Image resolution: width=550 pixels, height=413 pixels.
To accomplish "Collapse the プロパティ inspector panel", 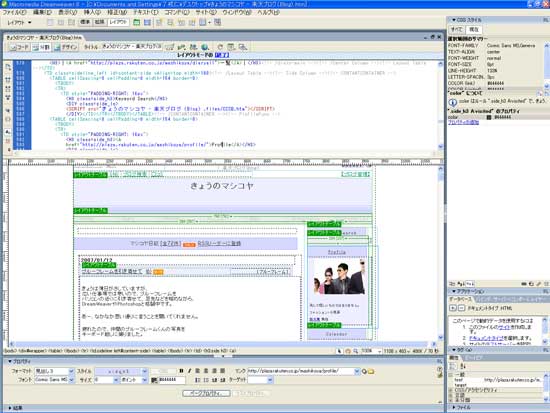I will [10, 361].
